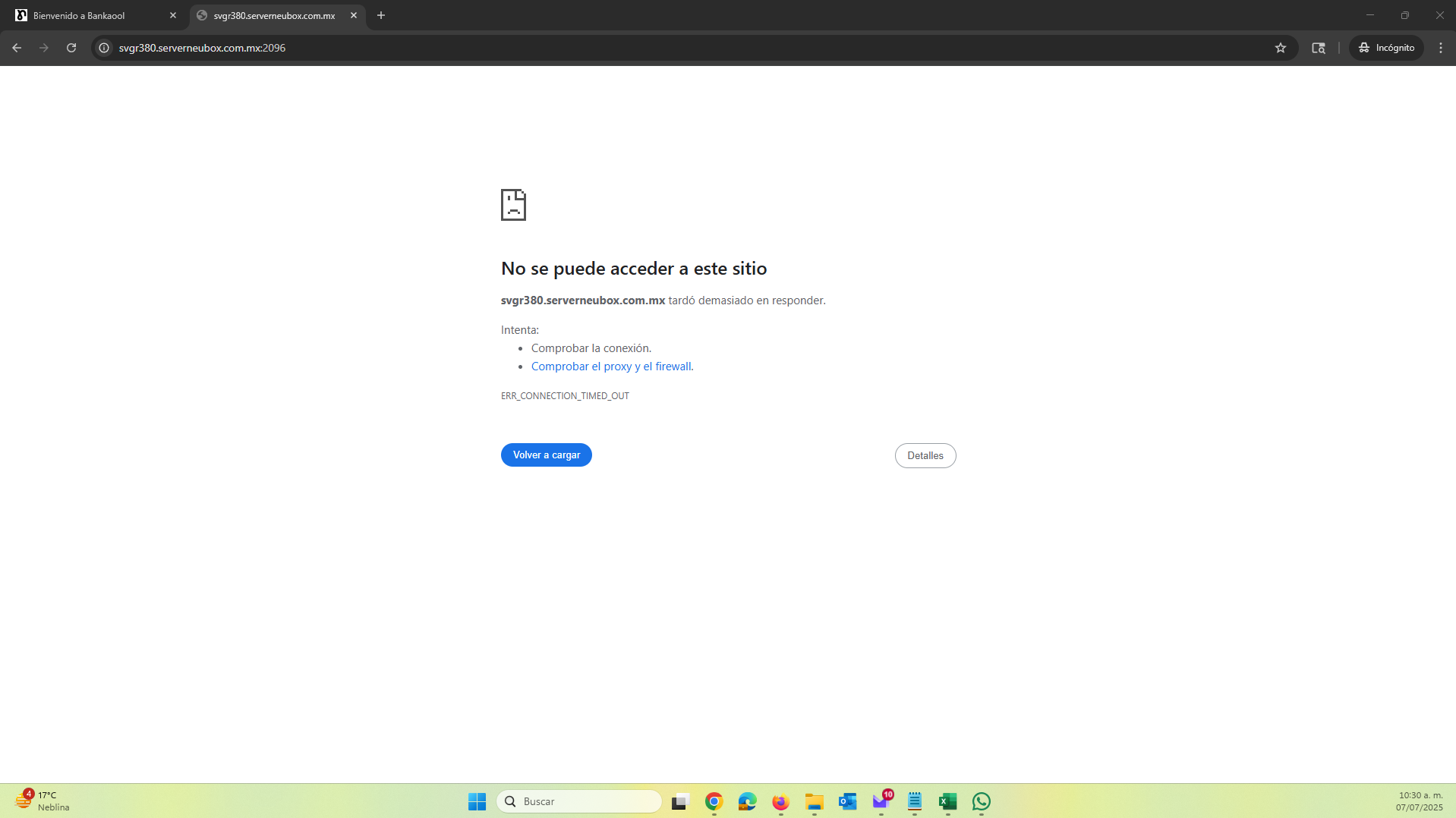Open Firefox from the taskbar

click(780, 801)
